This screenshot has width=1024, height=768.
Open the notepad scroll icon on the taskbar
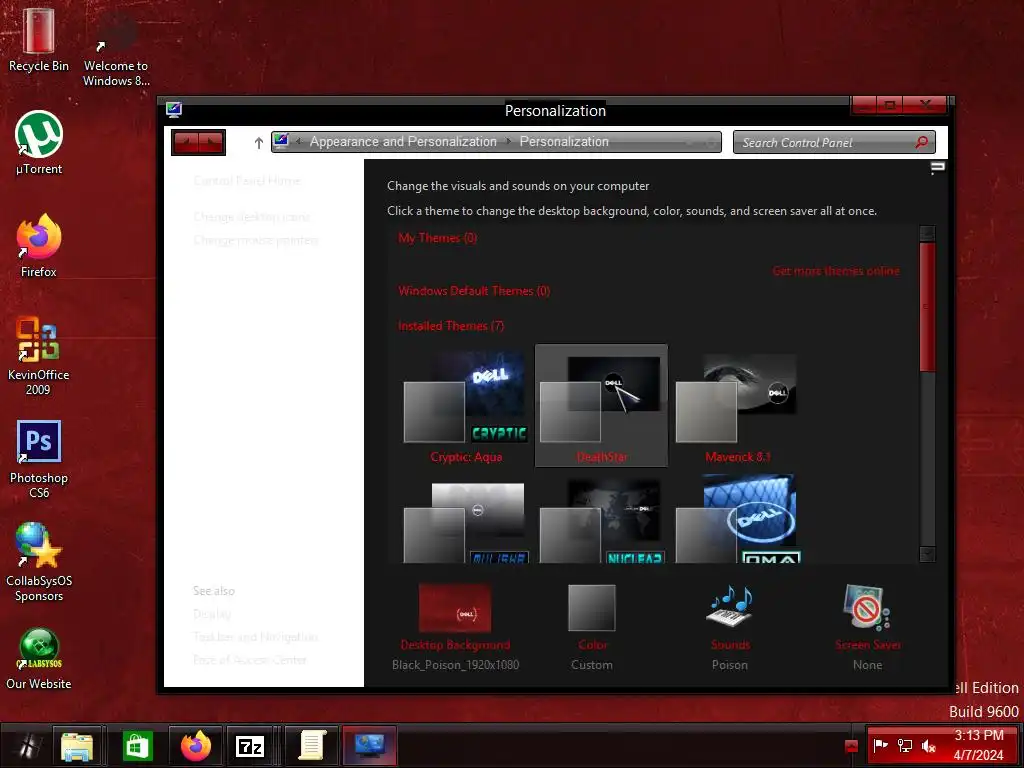[312, 746]
